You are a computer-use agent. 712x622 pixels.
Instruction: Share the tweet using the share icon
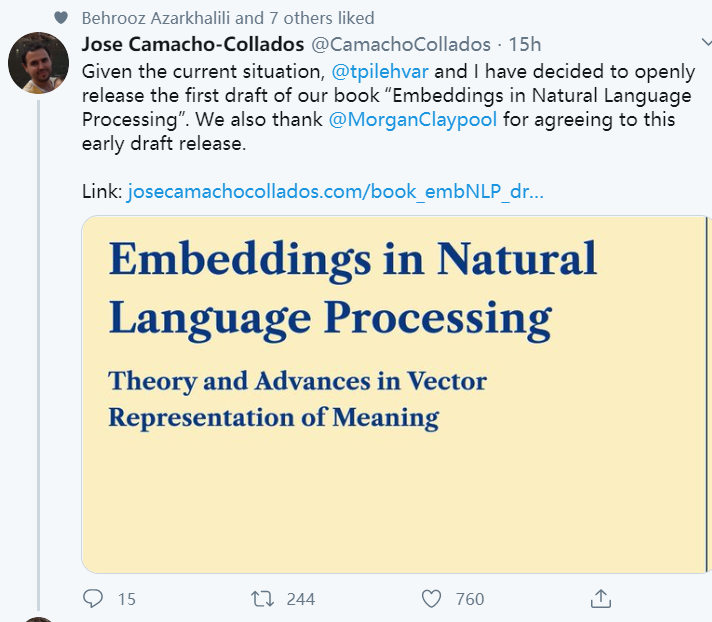[x=601, y=598]
